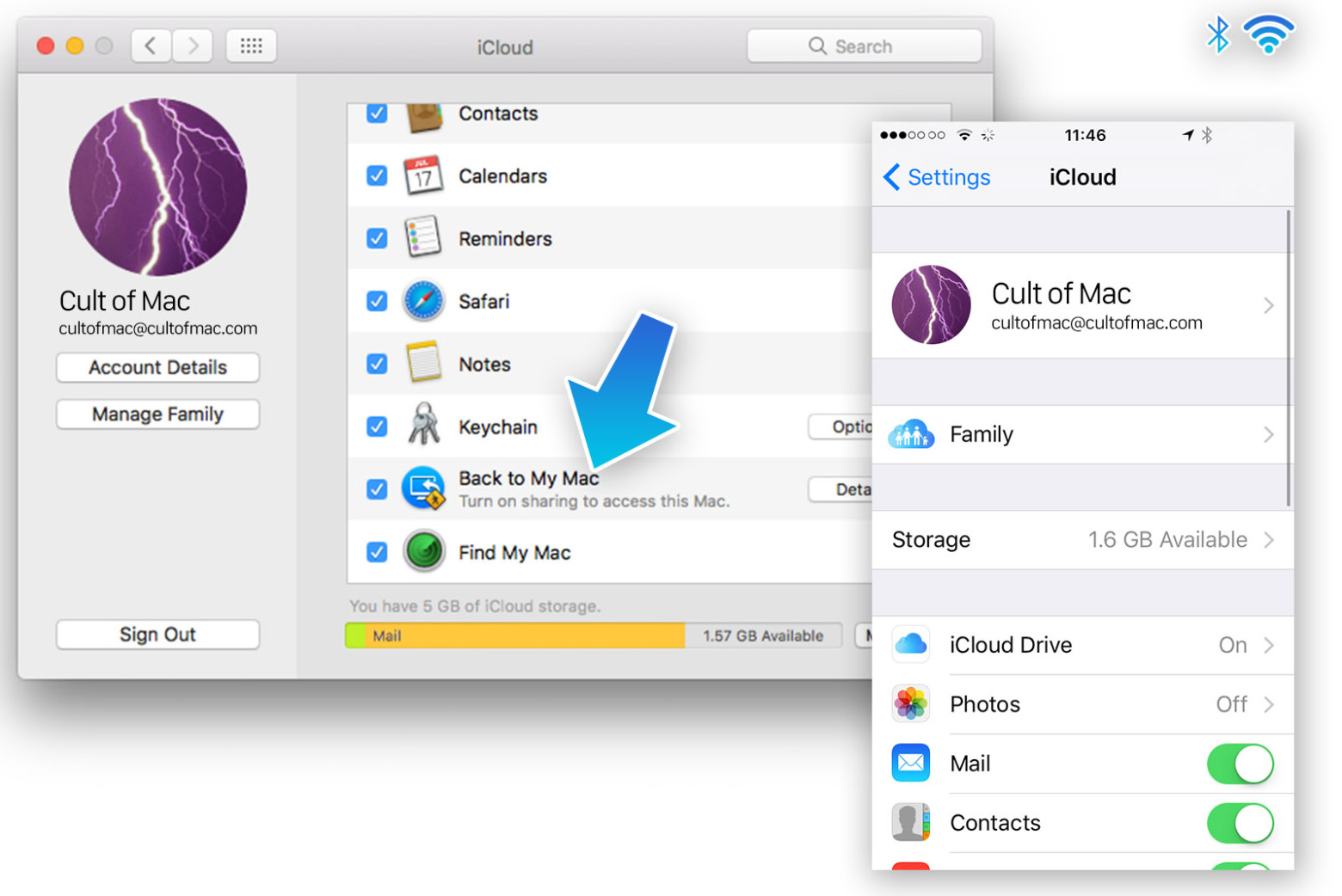
Task: Click the Photos app icon on iPhone
Action: [x=911, y=703]
